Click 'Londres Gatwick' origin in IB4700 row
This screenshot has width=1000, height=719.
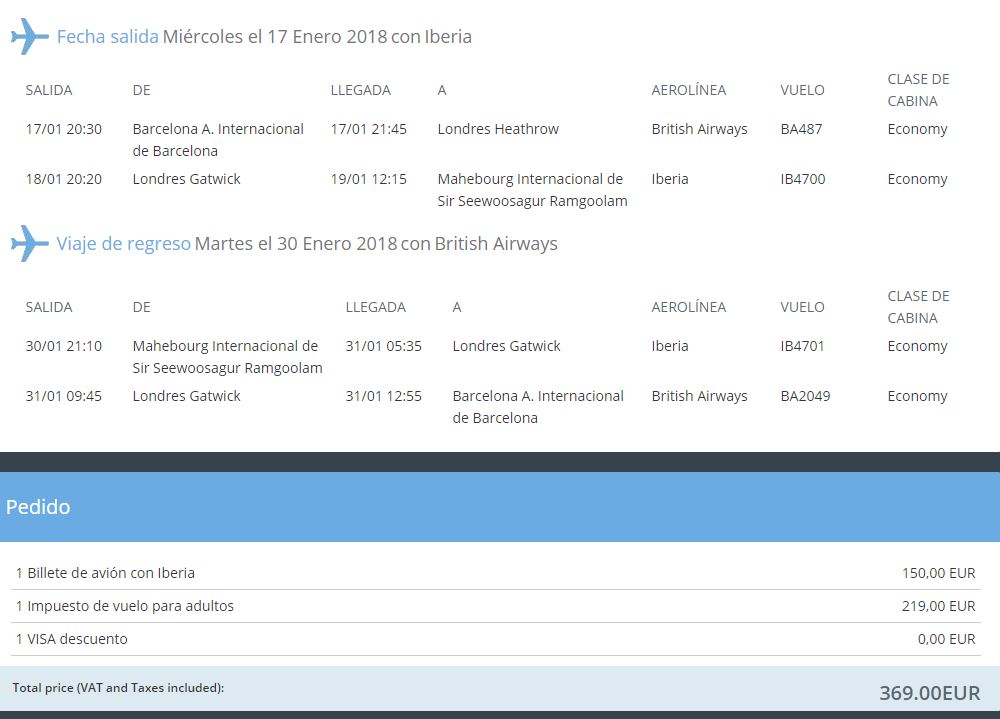coord(187,179)
